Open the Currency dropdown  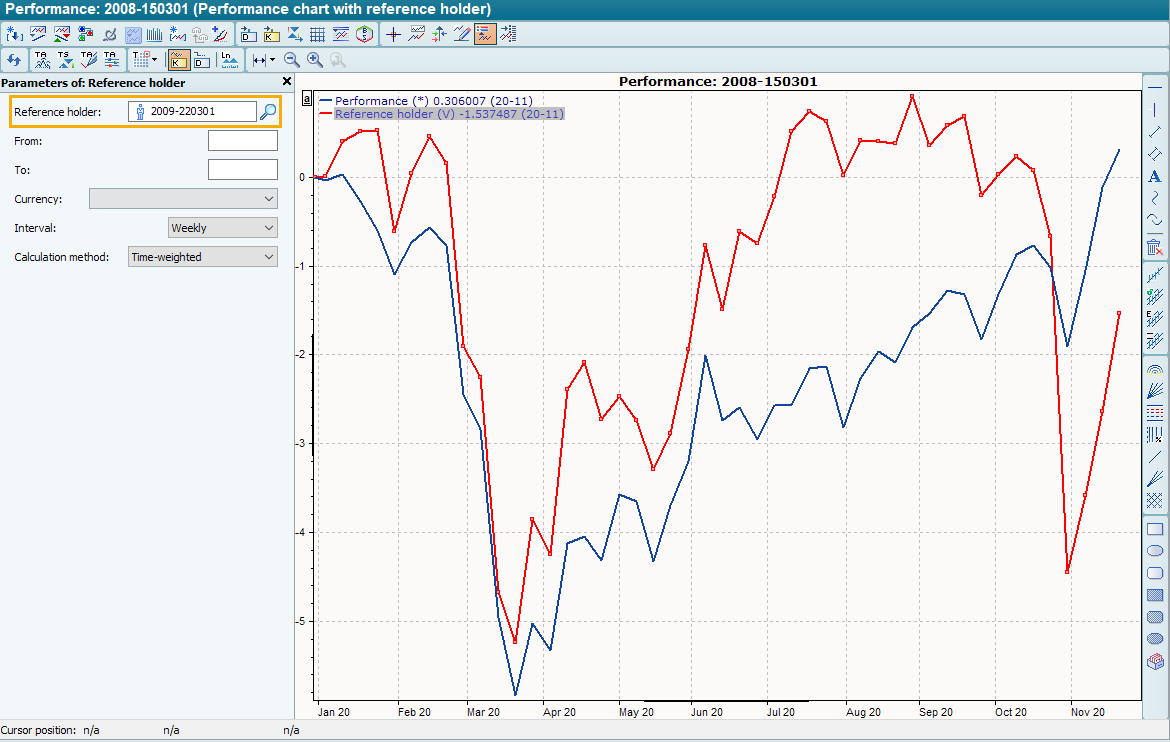pyautogui.click(x=183, y=199)
